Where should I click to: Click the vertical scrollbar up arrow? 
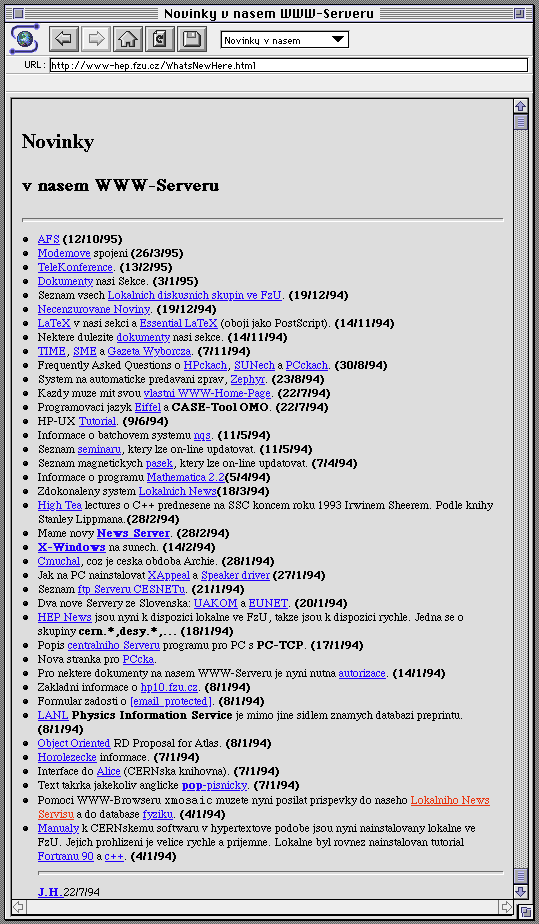tap(520, 106)
